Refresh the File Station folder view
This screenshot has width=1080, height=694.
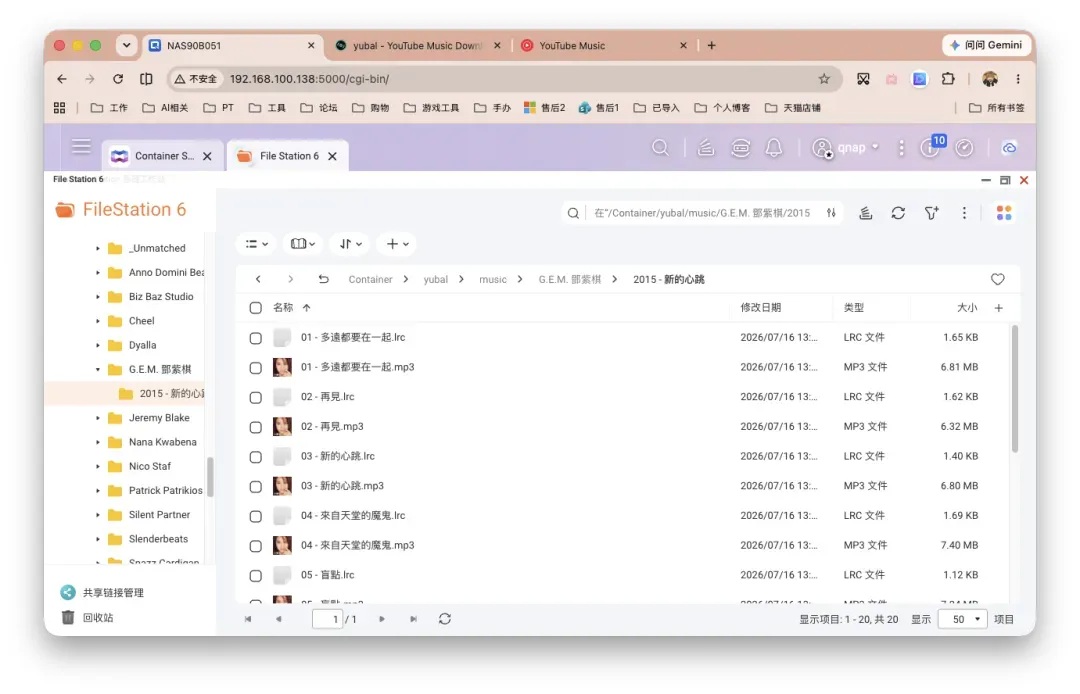click(898, 213)
